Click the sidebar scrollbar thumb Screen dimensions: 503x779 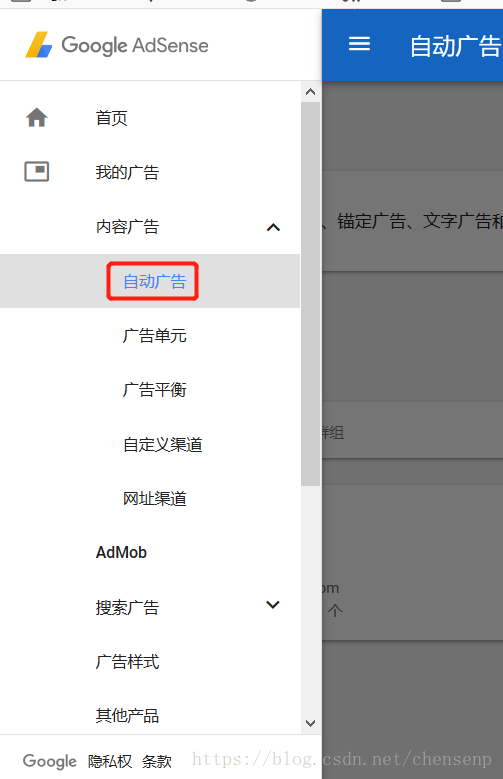pos(311,294)
